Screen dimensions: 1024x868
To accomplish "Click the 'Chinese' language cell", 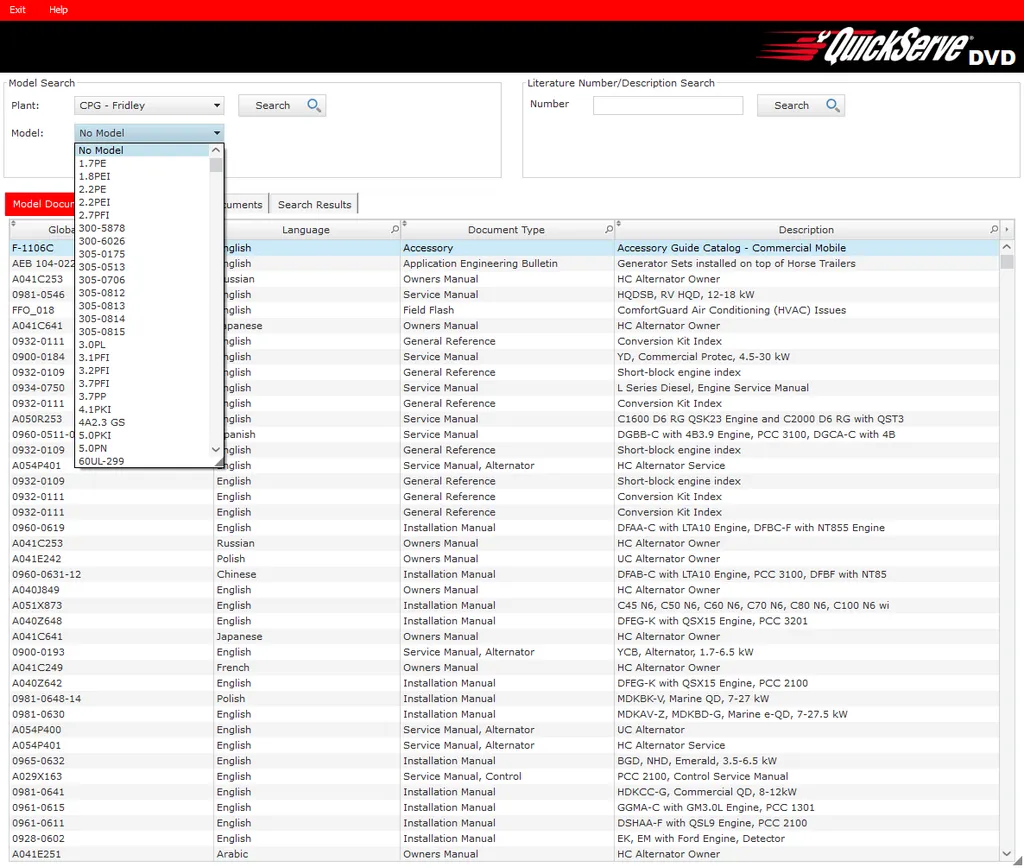I will tap(236, 575).
